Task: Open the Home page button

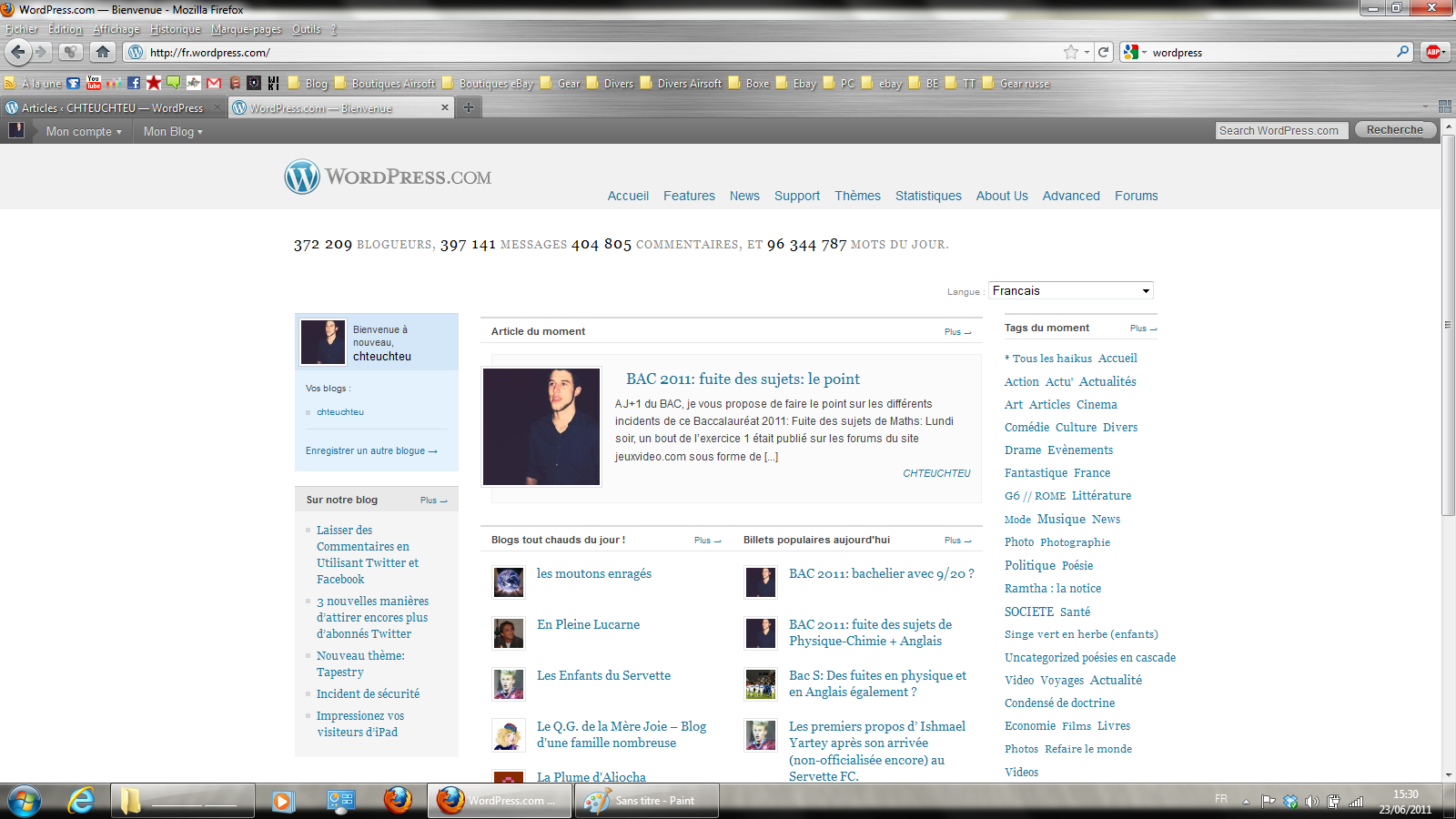Action: coord(103,52)
